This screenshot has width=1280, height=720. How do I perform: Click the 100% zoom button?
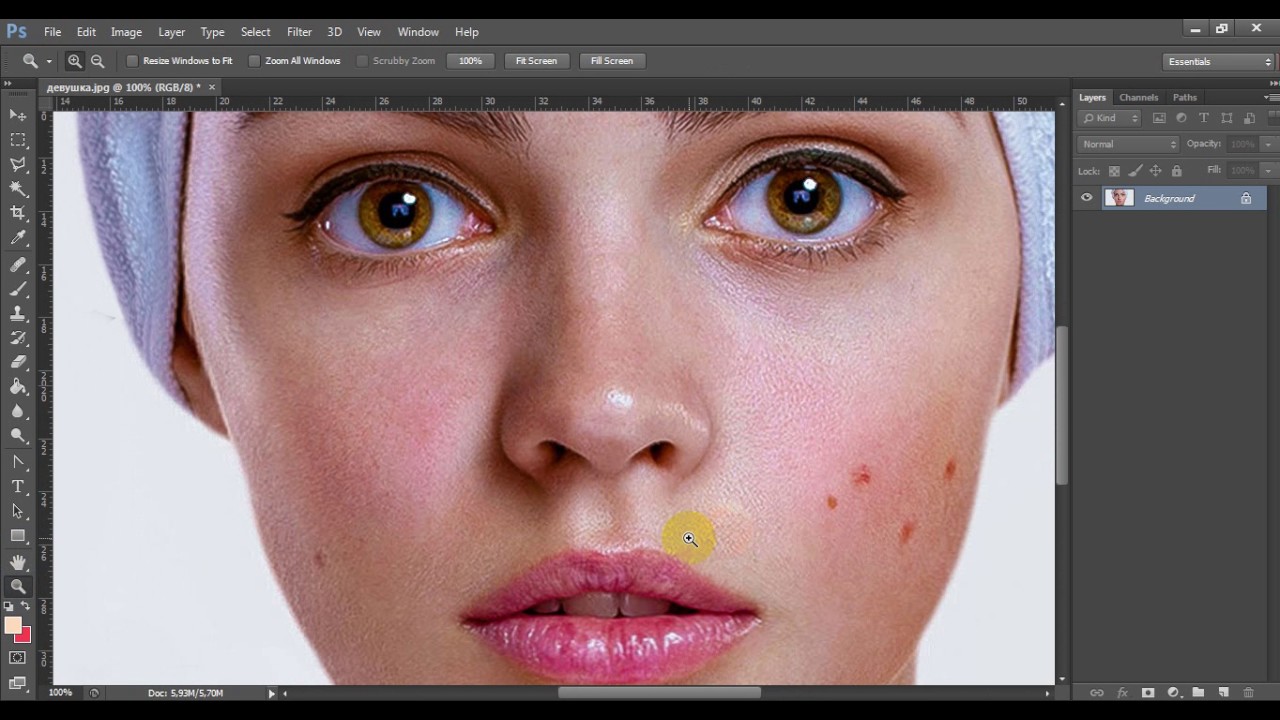[470, 61]
